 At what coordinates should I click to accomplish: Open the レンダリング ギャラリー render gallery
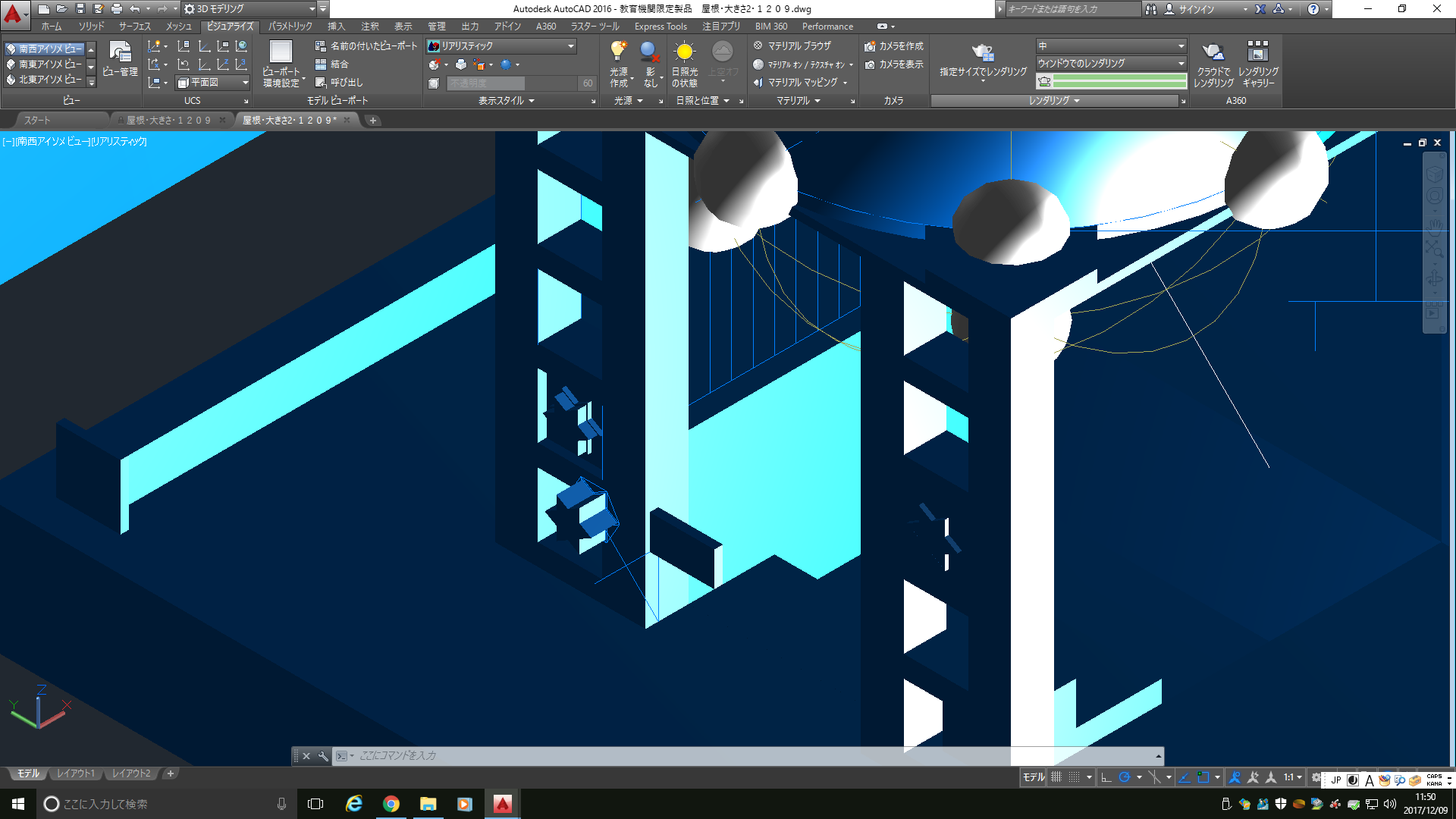(x=1257, y=52)
